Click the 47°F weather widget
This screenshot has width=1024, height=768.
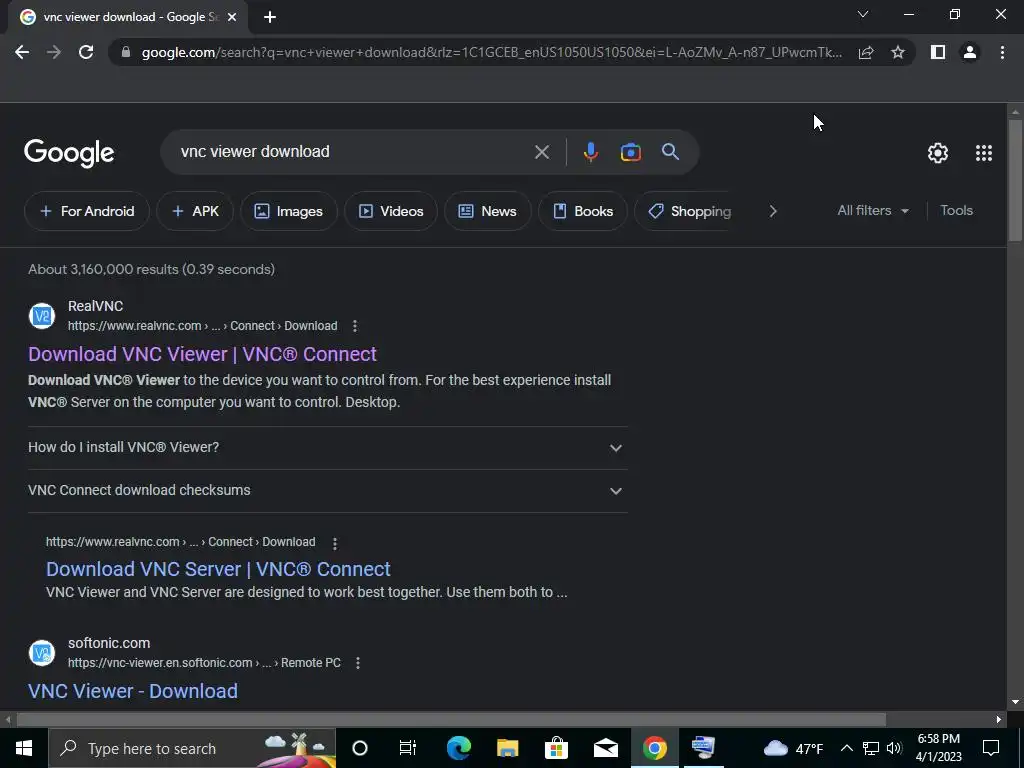click(793, 748)
